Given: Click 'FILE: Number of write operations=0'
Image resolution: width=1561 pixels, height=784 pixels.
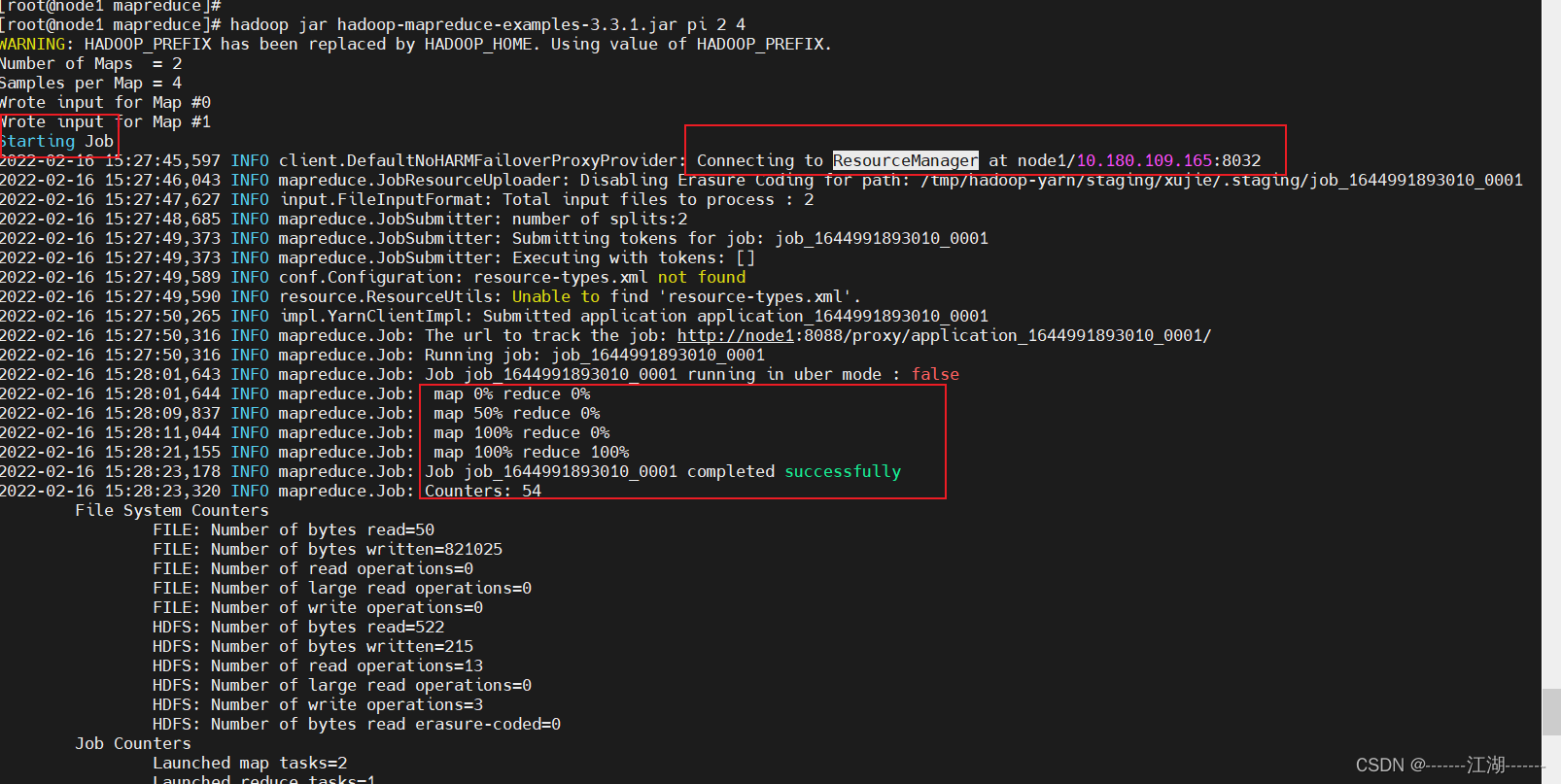Looking at the screenshot, I should pyautogui.click(x=318, y=607).
